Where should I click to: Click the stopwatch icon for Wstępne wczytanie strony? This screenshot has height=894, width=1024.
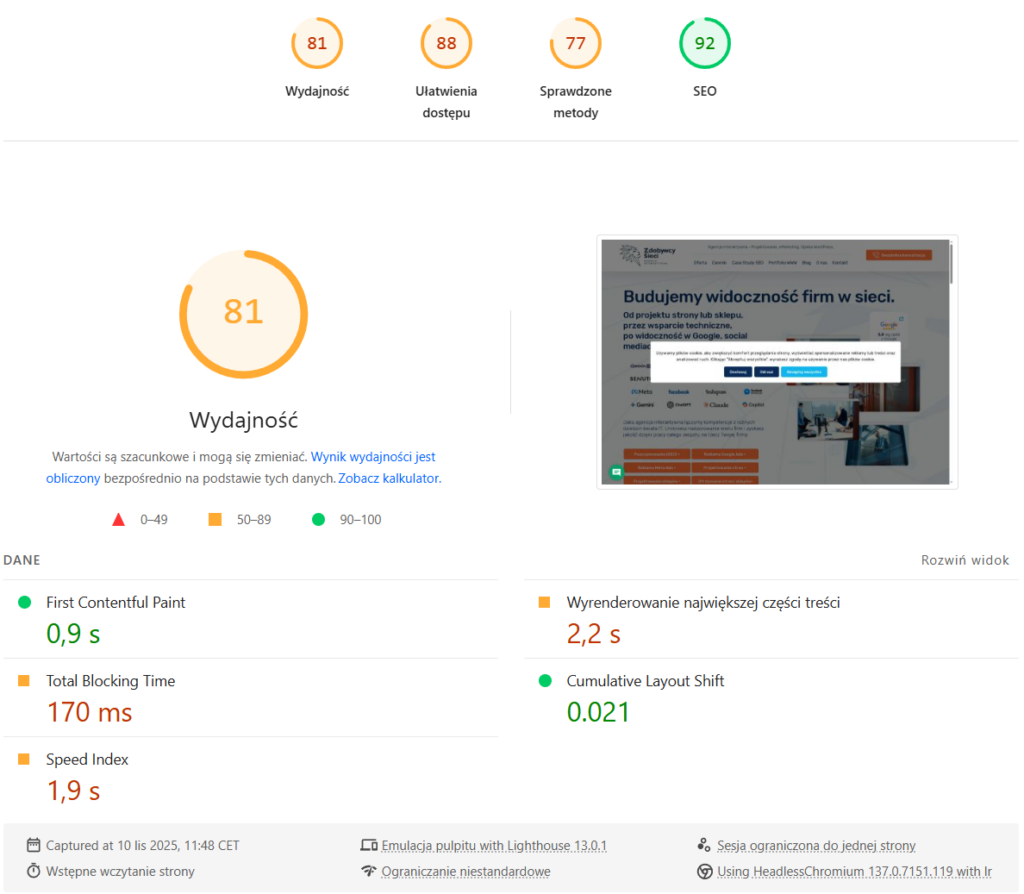point(35,871)
